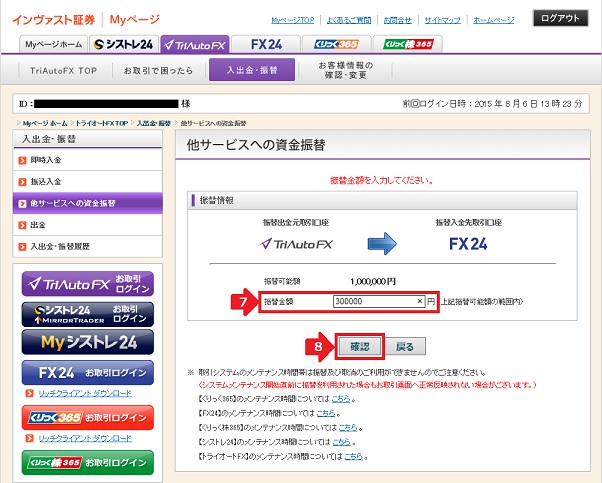This screenshot has height=483, width=602.
Task: Open 入出金・振替履歴 in the sidebar
Action: tap(88, 246)
